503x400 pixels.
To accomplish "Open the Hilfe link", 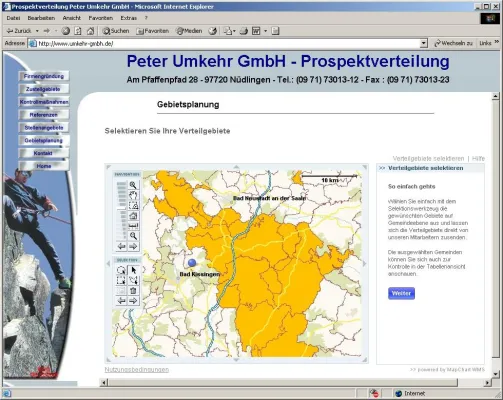I will tap(478, 159).
